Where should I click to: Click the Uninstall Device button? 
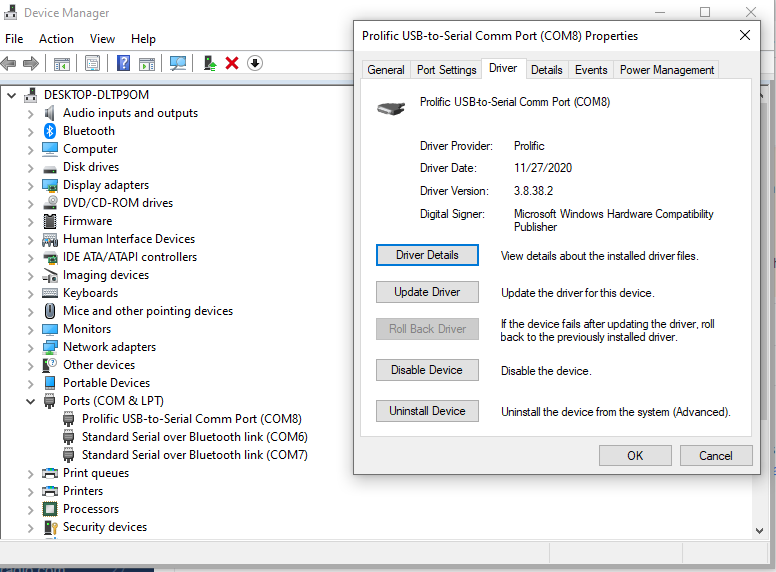pos(427,411)
